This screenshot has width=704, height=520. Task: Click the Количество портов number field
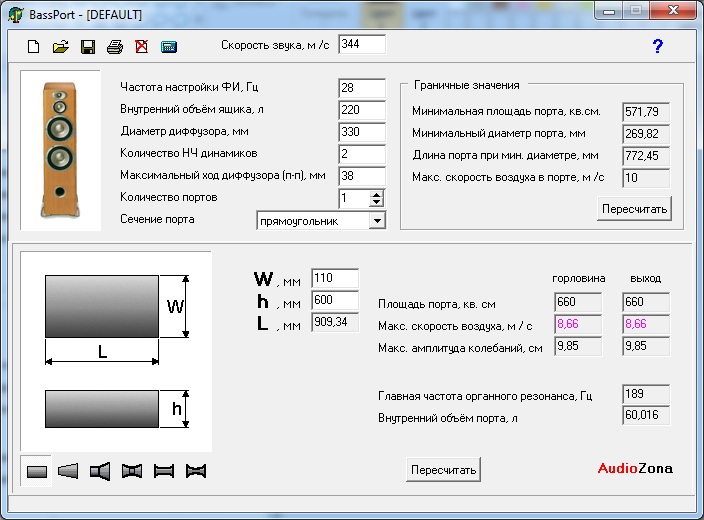[354, 198]
